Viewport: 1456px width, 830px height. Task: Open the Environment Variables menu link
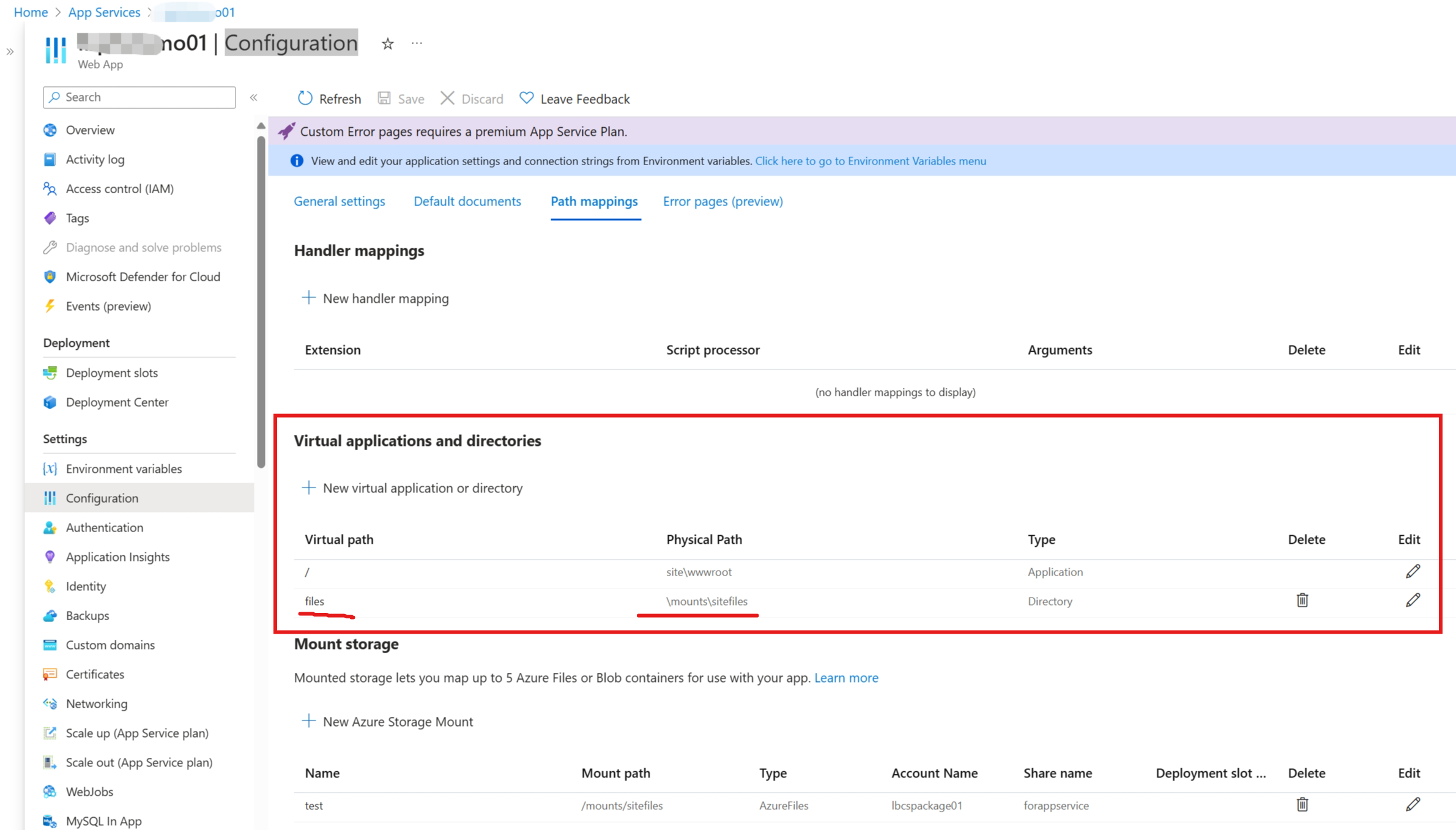coord(870,161)
